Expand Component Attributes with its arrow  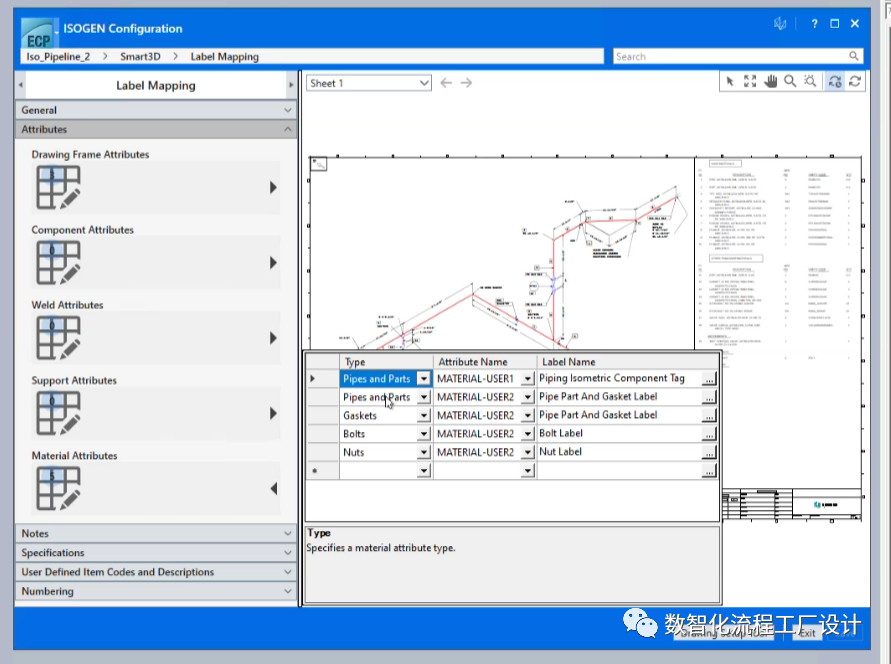[273, 262]
